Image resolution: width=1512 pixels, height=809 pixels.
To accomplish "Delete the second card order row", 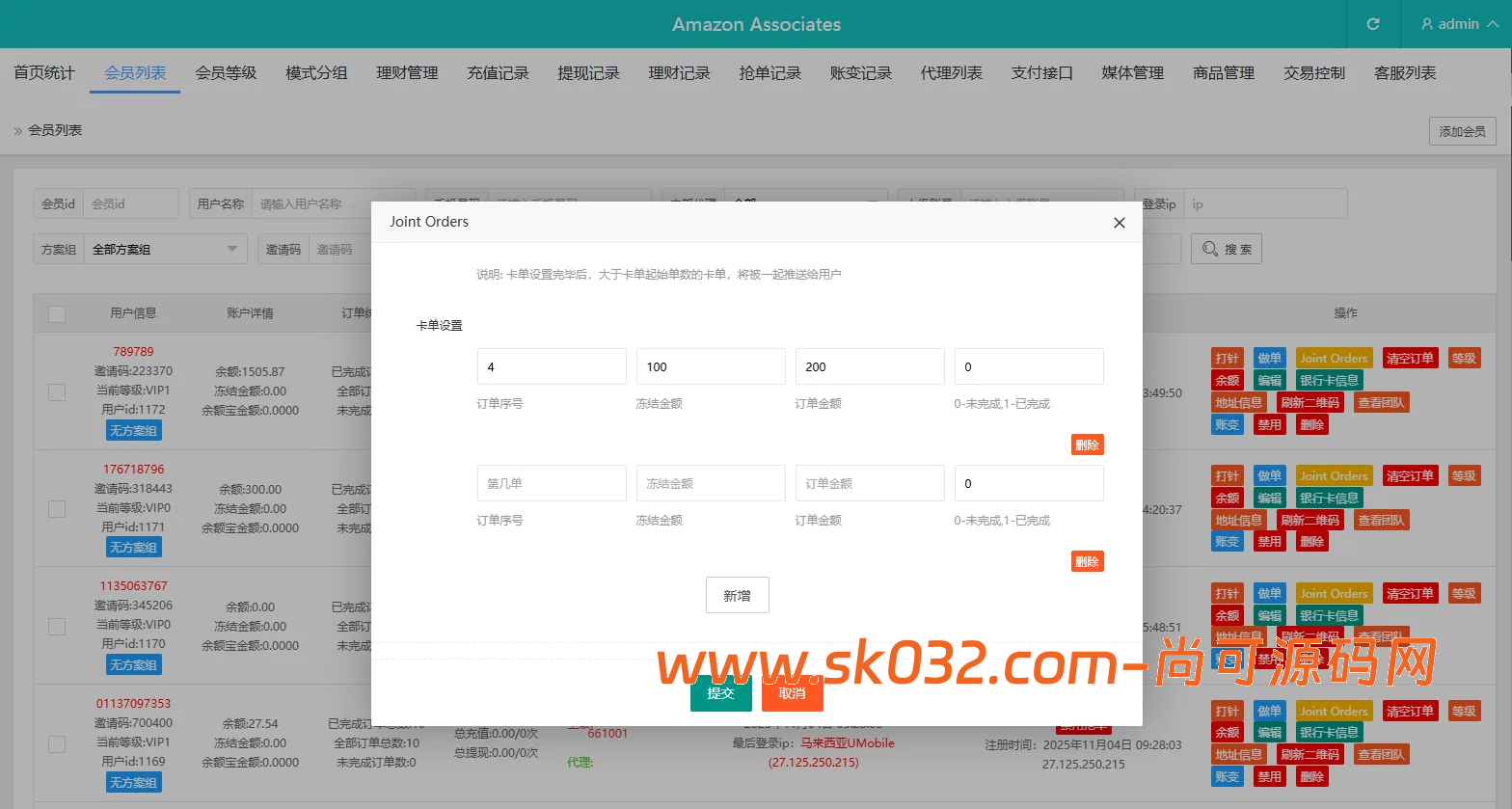I will (x=1087, y=561).
